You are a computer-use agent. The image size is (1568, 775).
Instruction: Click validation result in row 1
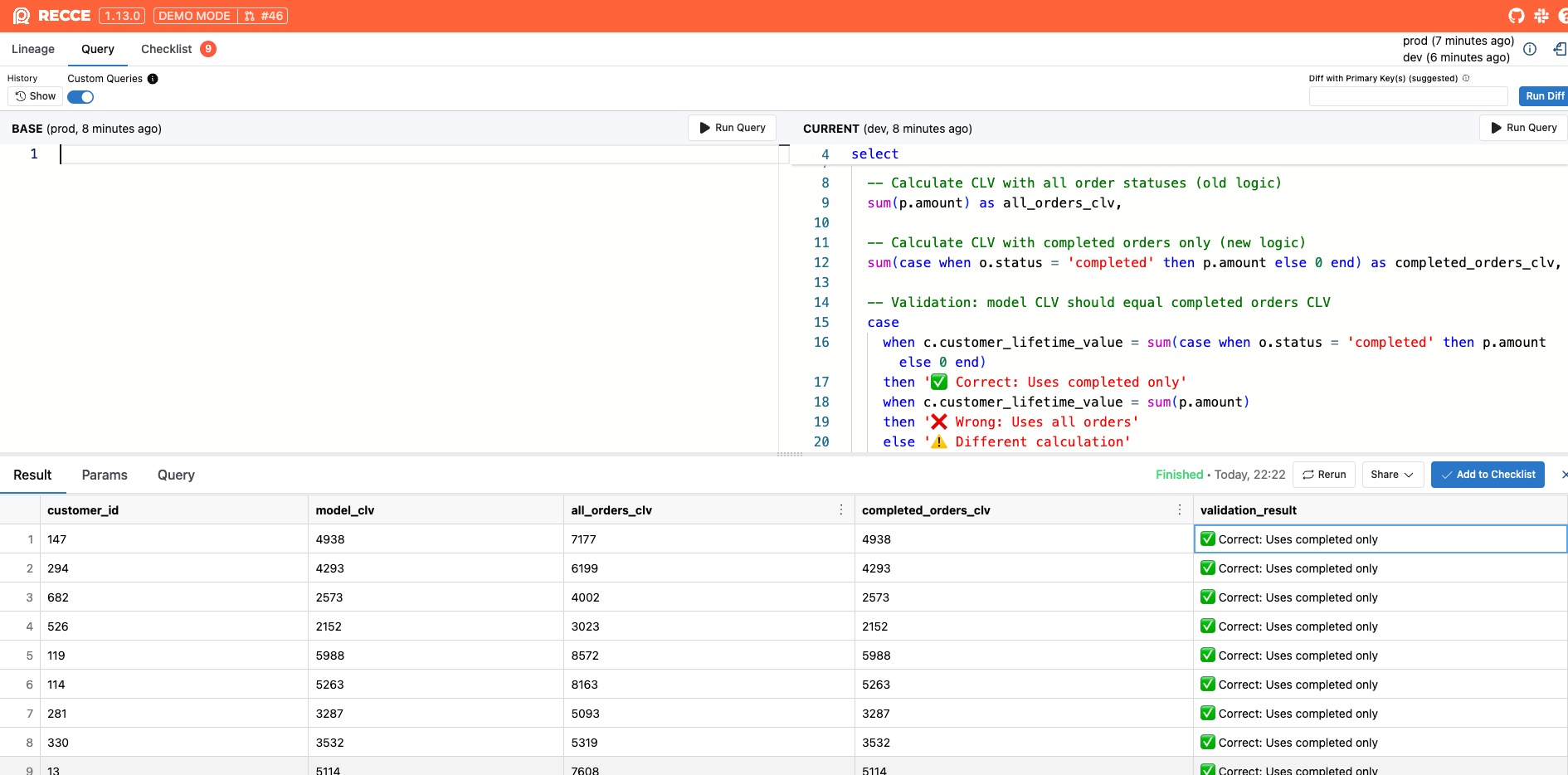1380,539
